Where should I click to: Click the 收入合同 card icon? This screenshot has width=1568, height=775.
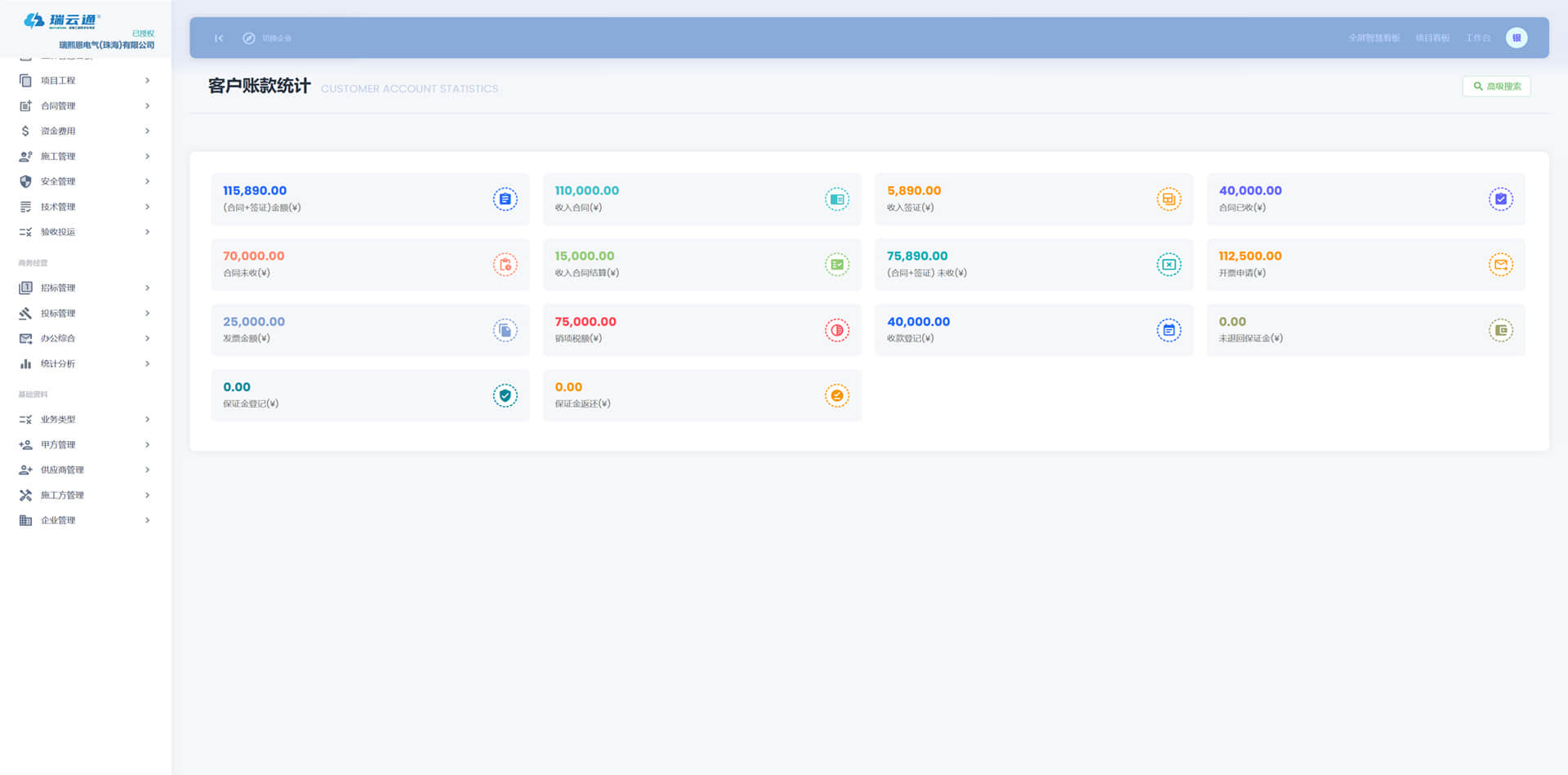tap(836, 199)
